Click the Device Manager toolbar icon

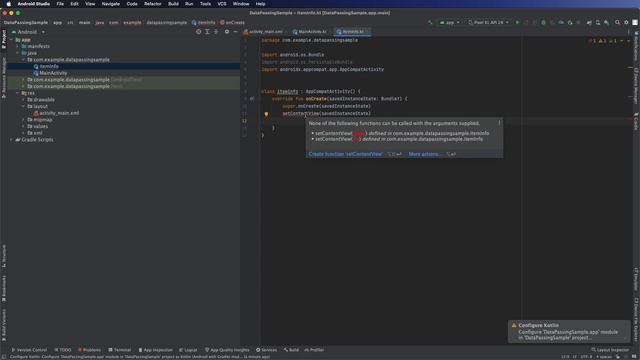(x=598, y=22)
